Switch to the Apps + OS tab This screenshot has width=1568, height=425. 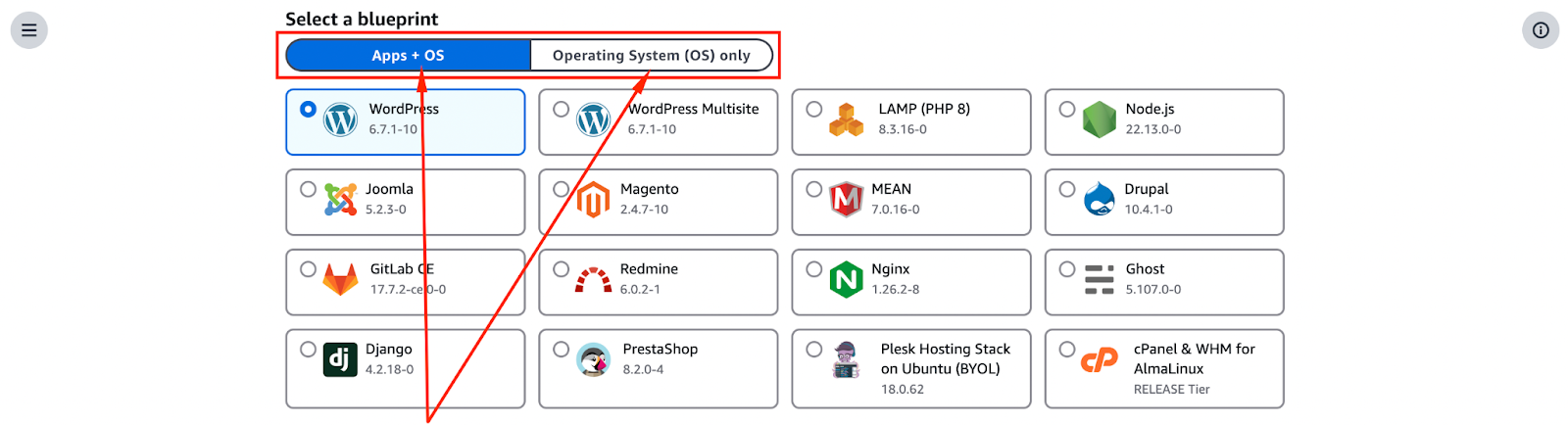pos(408,56)
